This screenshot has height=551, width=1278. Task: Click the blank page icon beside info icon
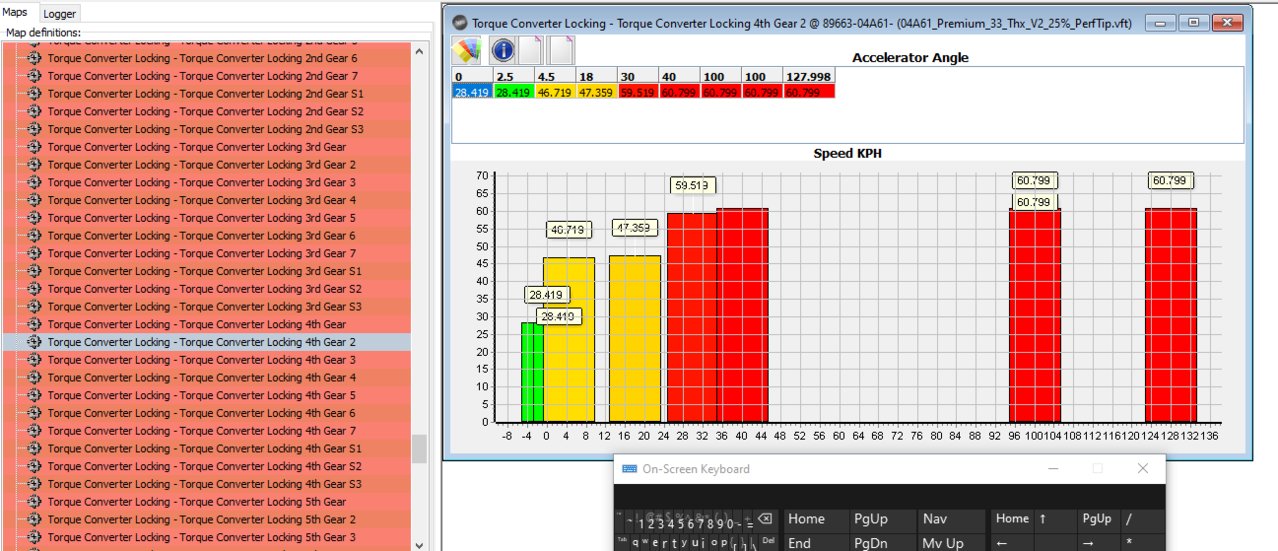pyautogui.click(x=530, y=49)
